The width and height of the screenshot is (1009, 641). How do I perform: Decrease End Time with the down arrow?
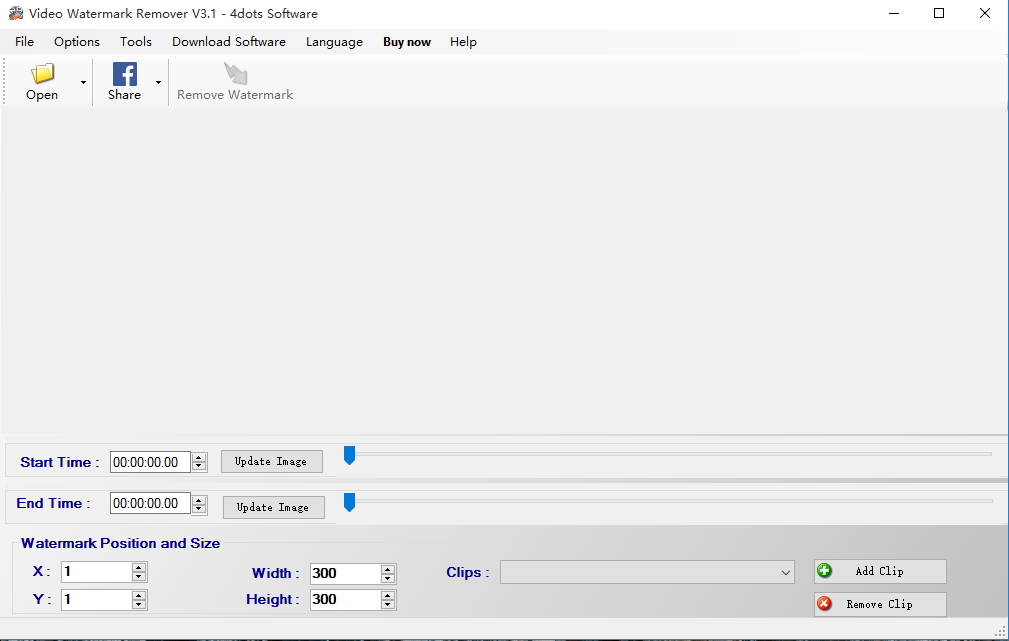(x=199, y=508)
